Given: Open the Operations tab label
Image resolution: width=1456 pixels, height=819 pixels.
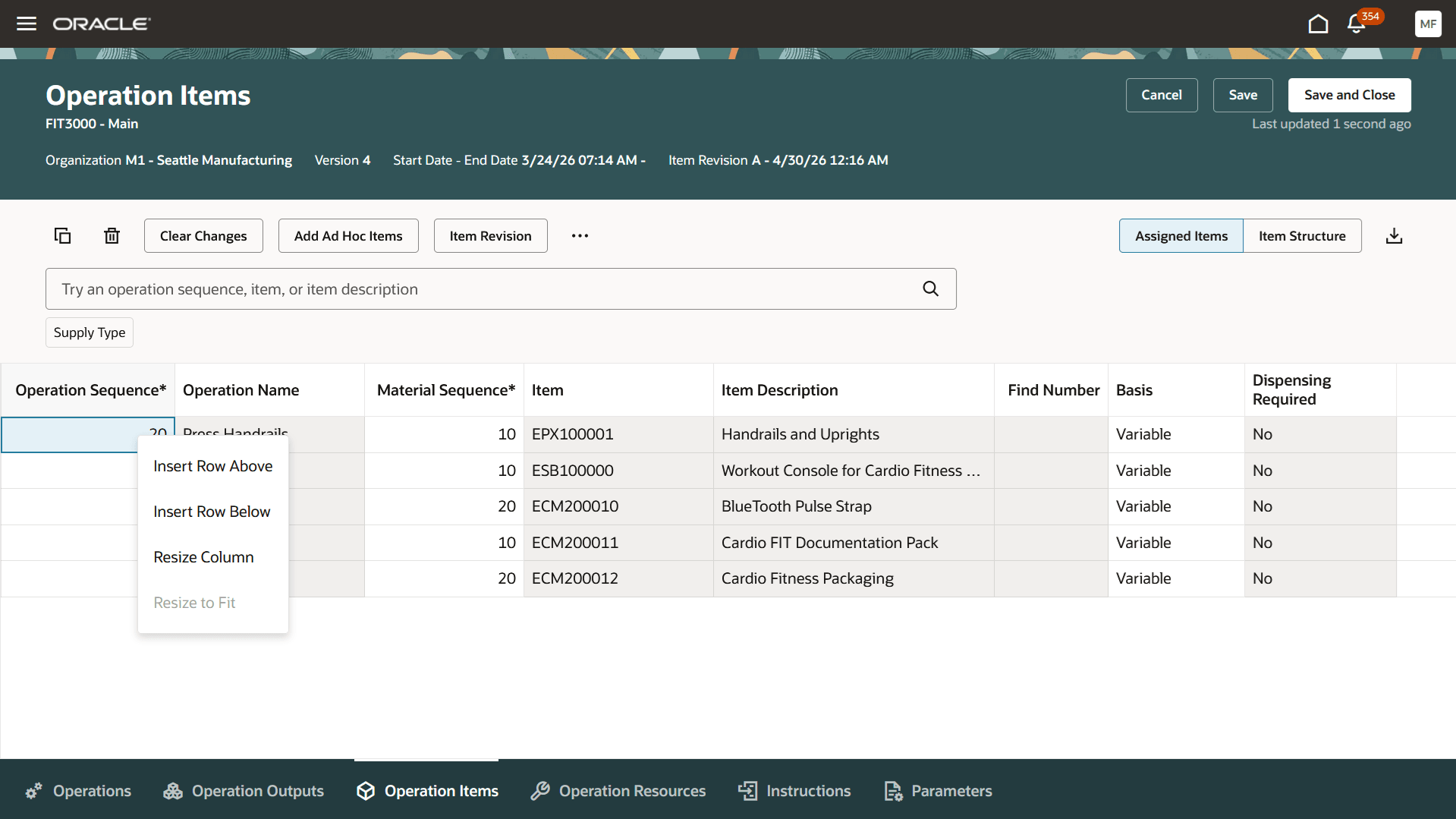Looking at the screenshot, I should [x=92, y=791].
